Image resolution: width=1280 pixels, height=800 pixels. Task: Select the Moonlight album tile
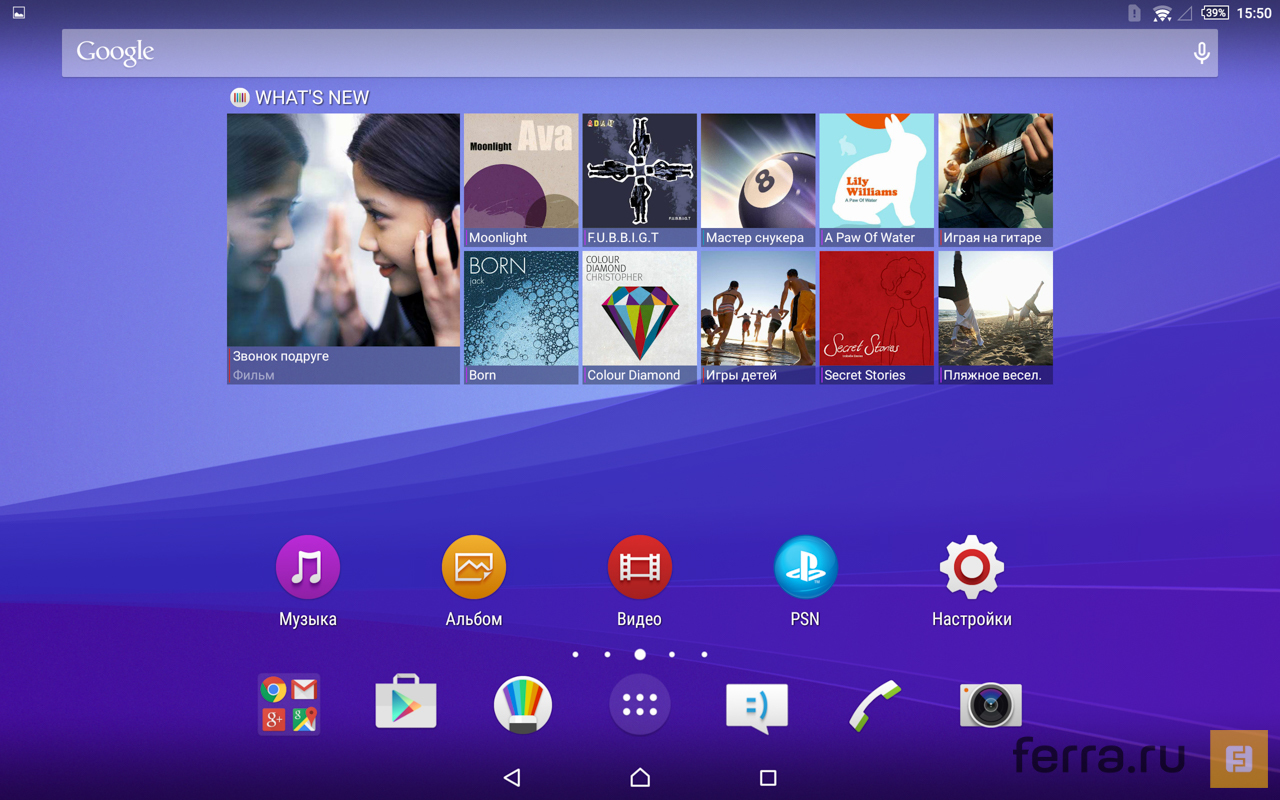pos(521,180)
